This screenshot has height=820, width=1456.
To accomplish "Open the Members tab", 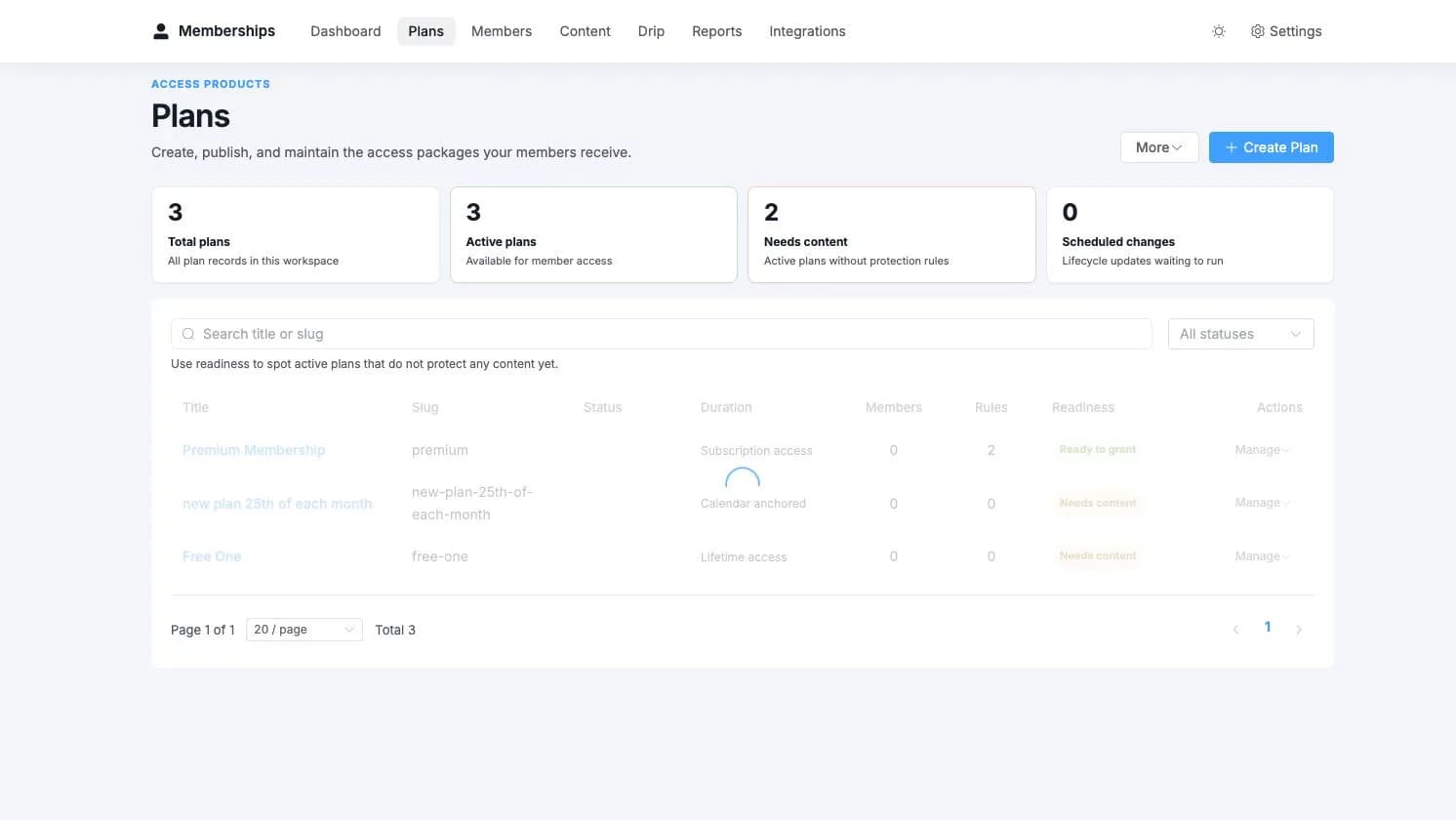I will pos(502,31).
